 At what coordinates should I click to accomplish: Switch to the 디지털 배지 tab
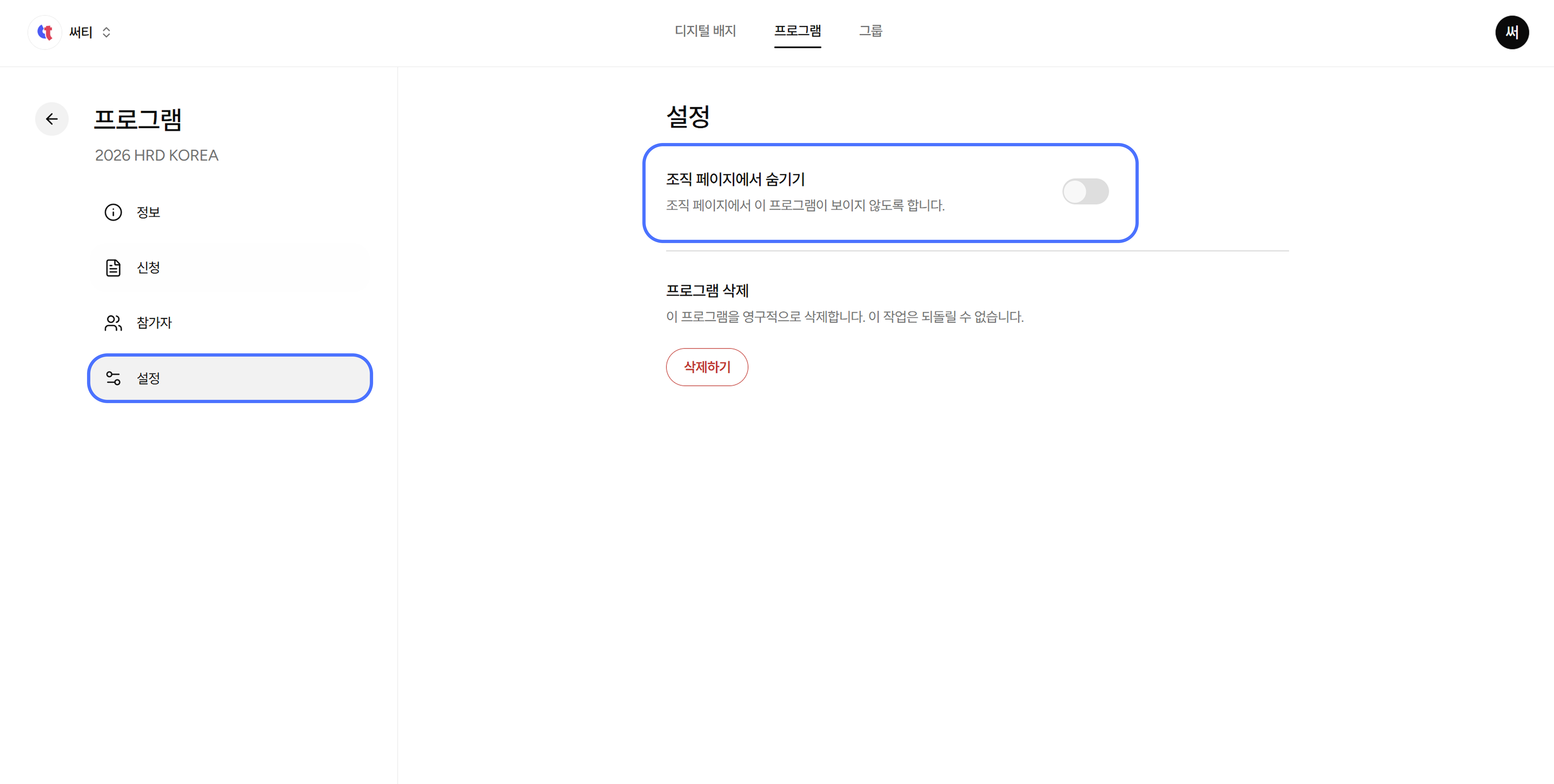point(705,31)
